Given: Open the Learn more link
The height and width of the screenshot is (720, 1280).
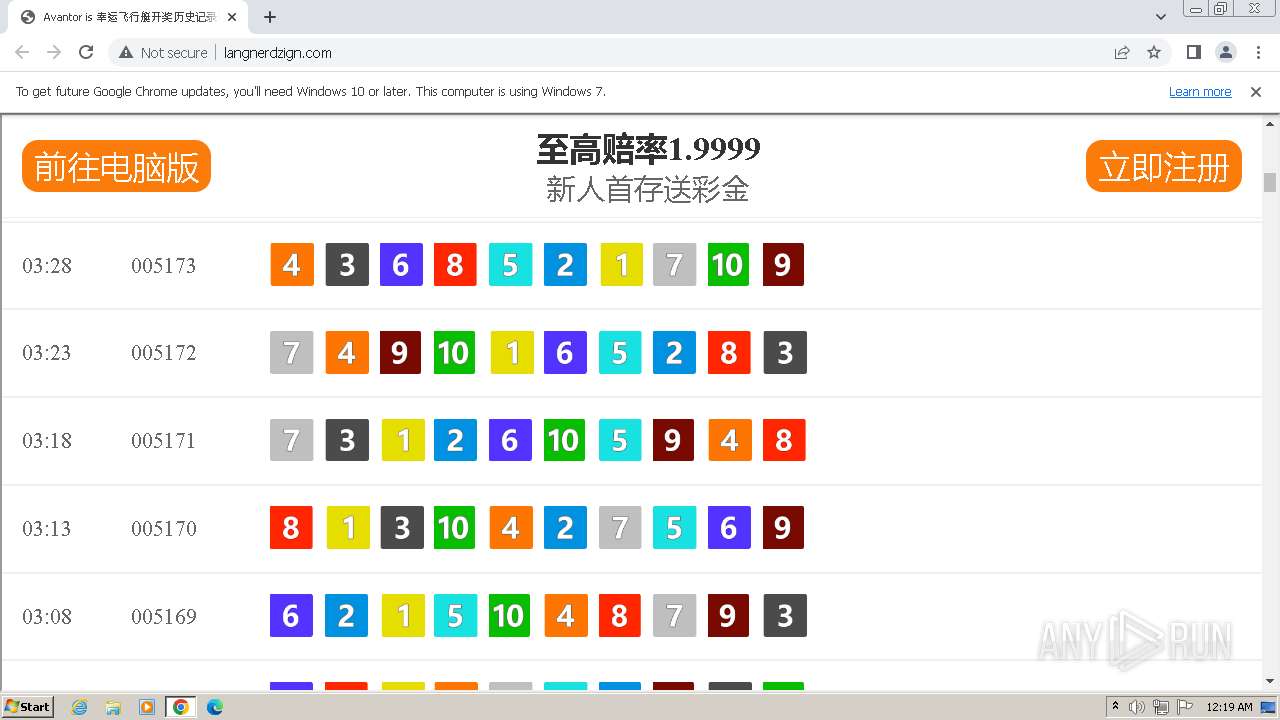Looking at the screenshot, I should pos(1200,91).
